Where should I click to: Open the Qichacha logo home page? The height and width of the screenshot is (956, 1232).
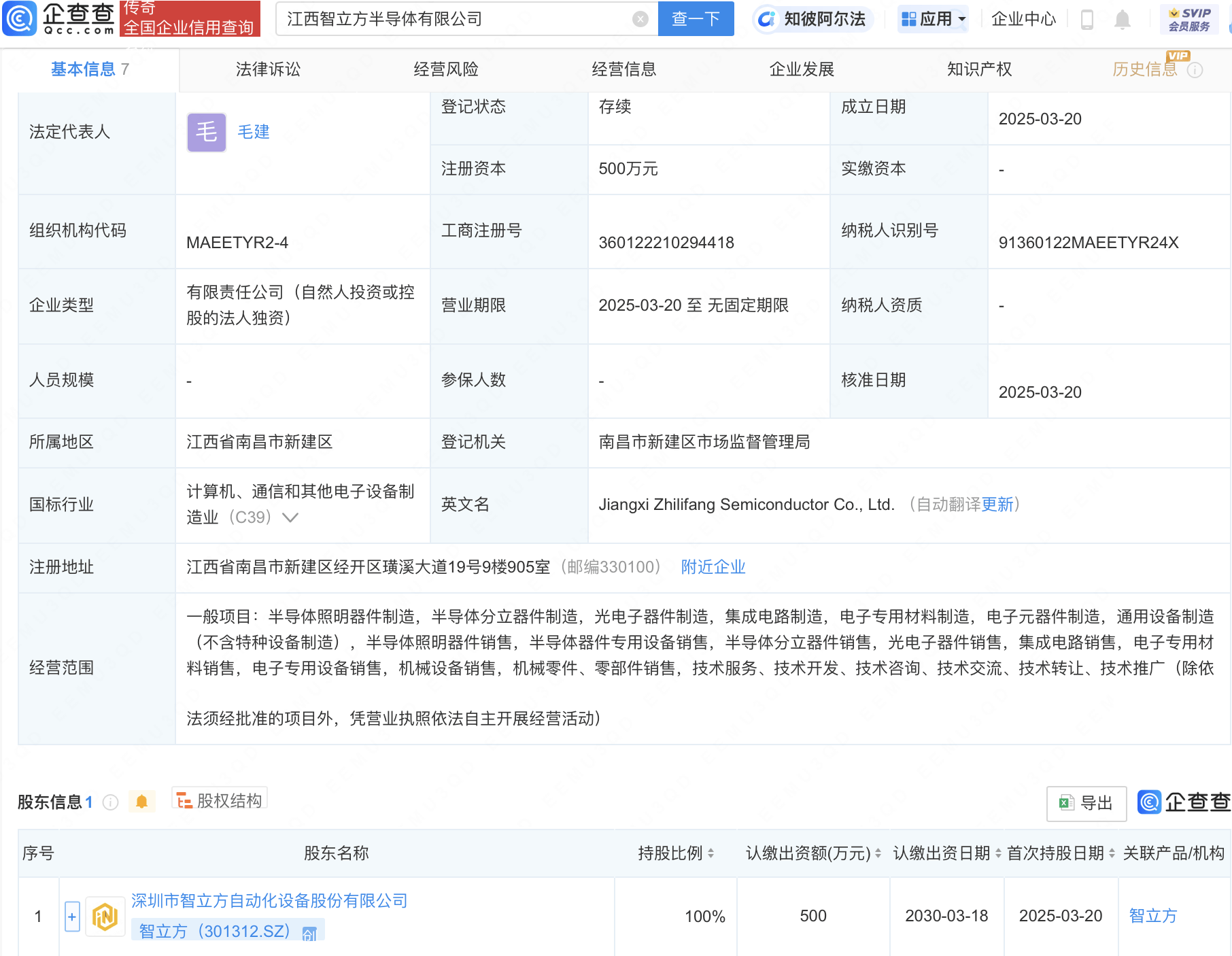pyautogui.click(x=60, y=18)
